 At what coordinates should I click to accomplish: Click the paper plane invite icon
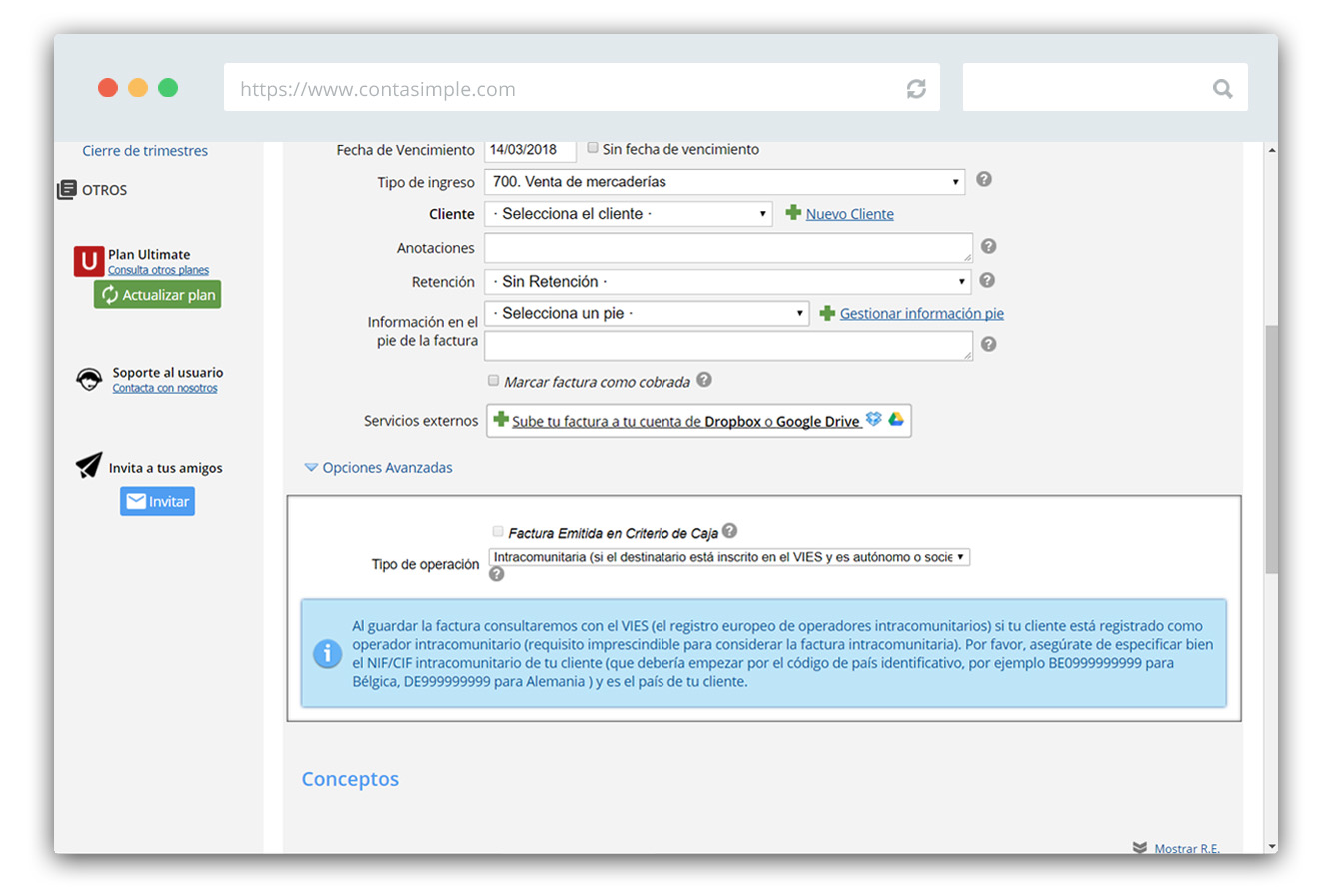pyautogui.click(x=89, y=465)
